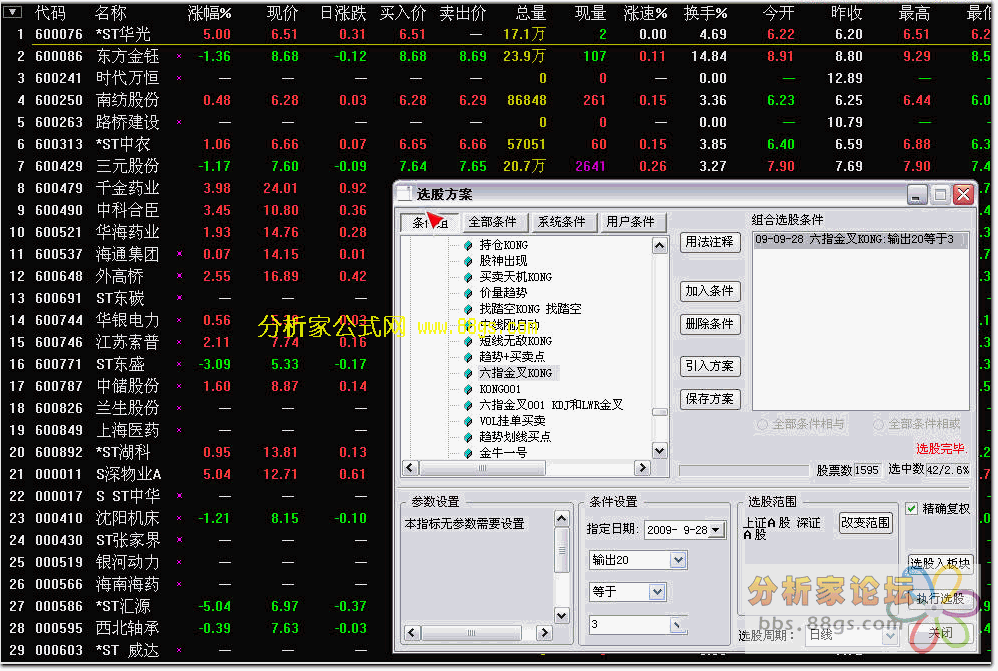Select 六指金叉KONG in the formula tree
This screenshot has height=671, width=998.
click(x=516, y=373)
